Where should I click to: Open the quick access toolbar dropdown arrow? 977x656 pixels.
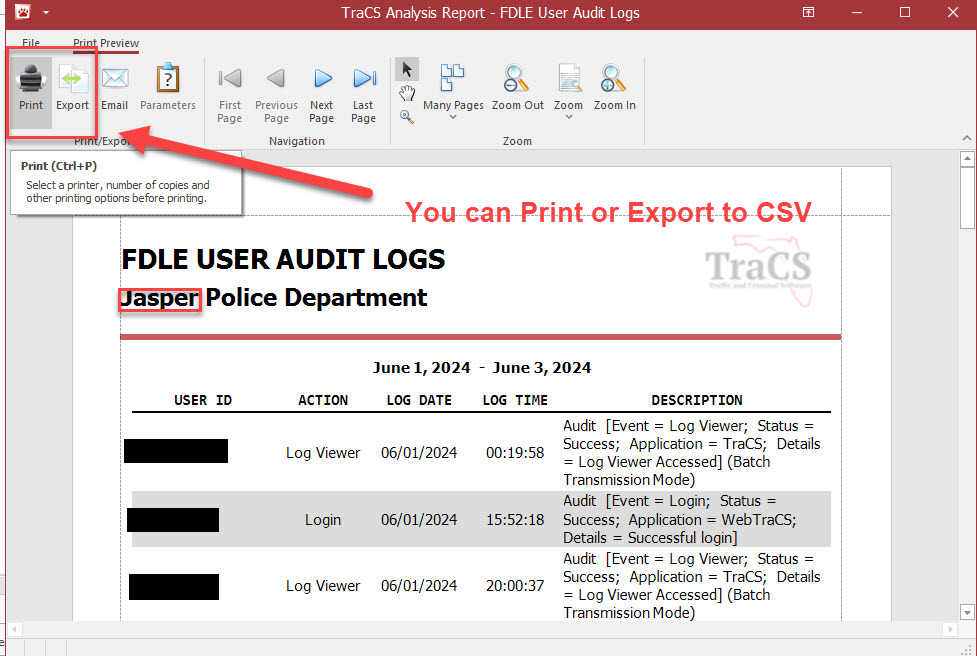pyautogui.click(x=46, y=13)
